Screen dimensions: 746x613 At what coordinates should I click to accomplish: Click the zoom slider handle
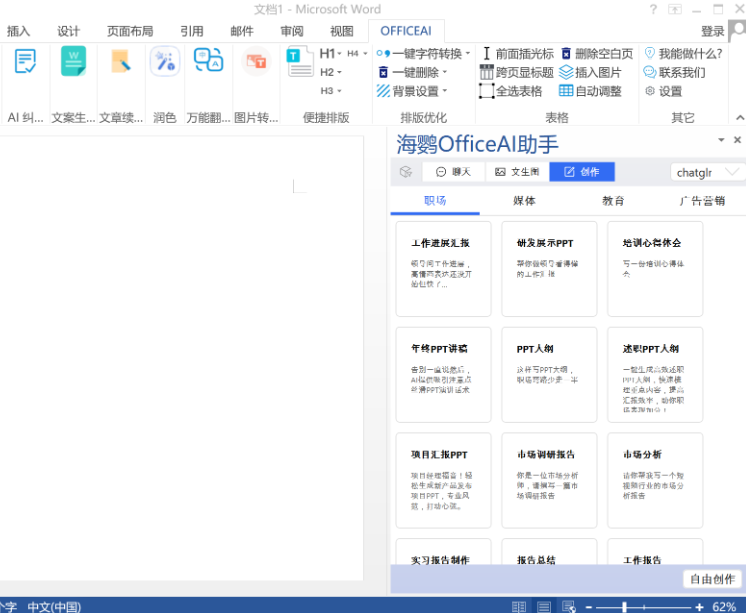pos(624,607)
